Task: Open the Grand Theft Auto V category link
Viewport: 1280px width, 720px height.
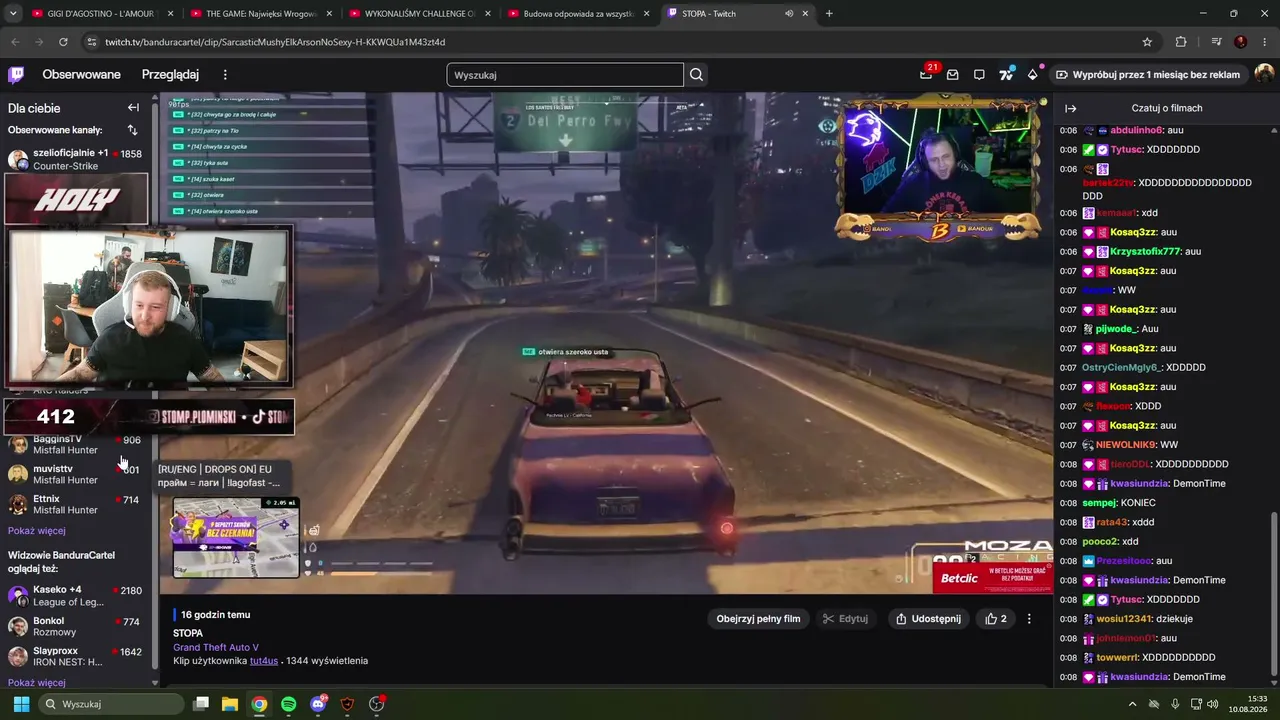Action: [x=216, y=647]
